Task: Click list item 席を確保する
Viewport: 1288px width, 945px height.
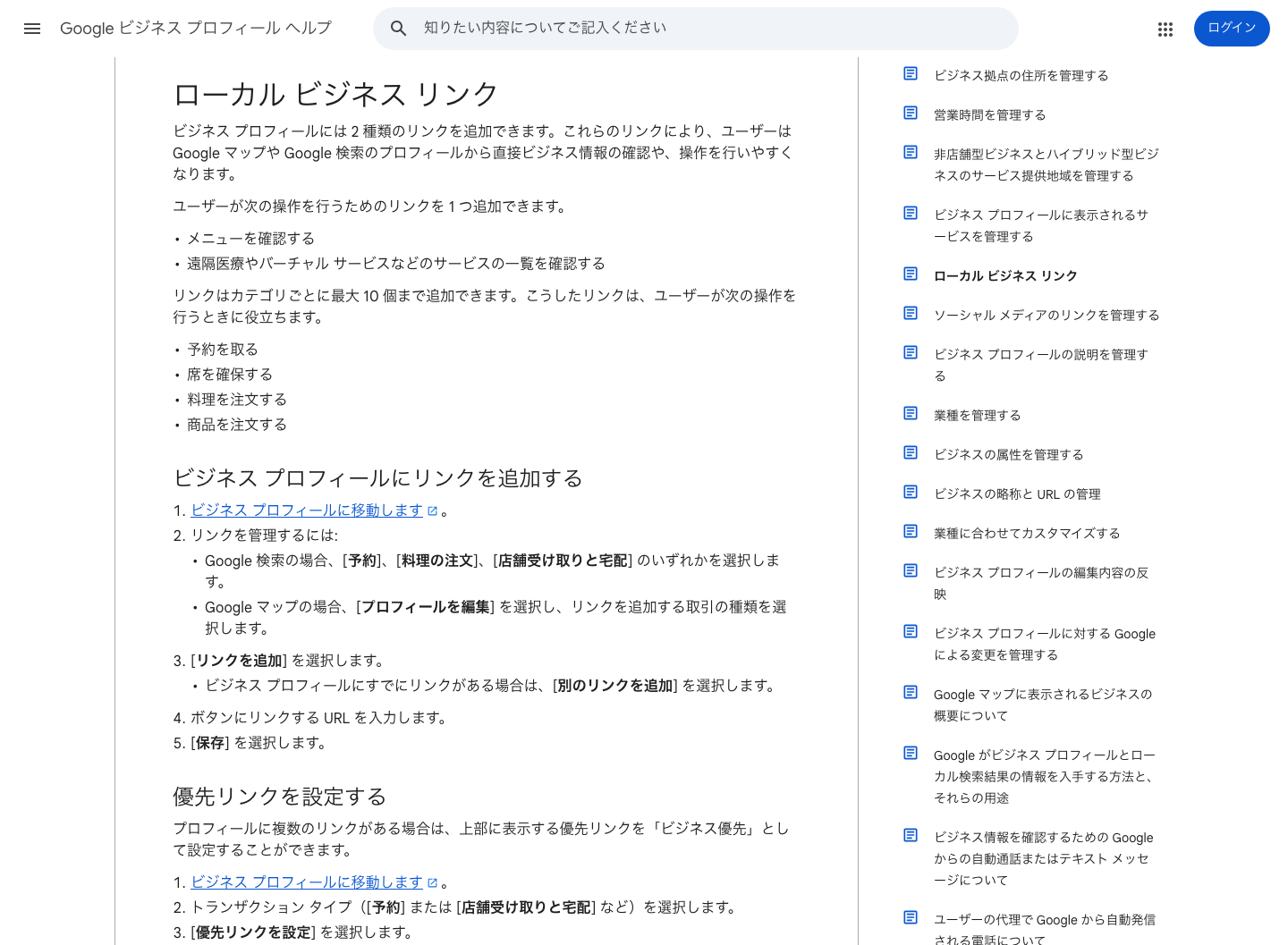Action: coord(230,375)
